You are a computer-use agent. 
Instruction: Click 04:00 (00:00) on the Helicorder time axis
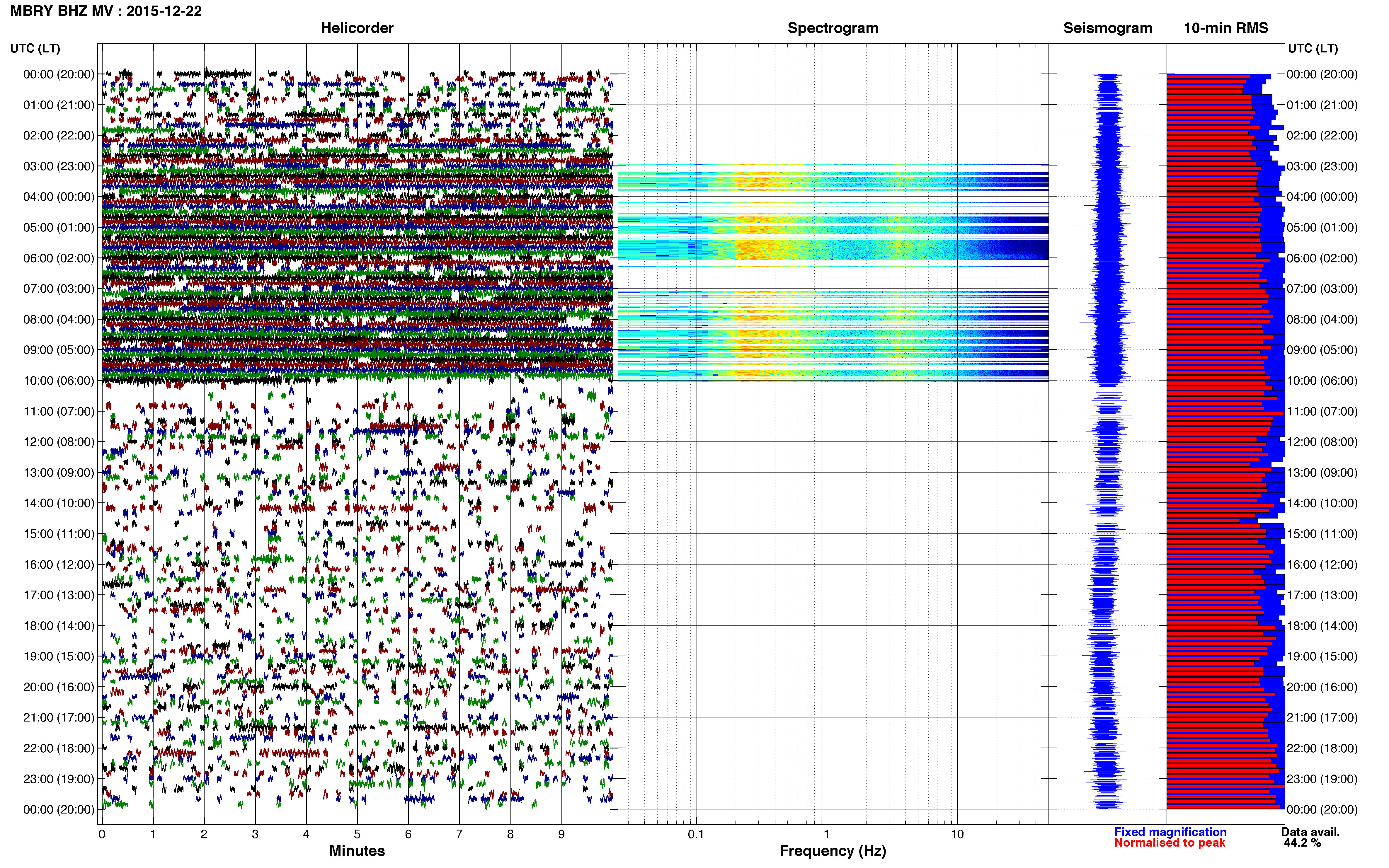(59, 197)
